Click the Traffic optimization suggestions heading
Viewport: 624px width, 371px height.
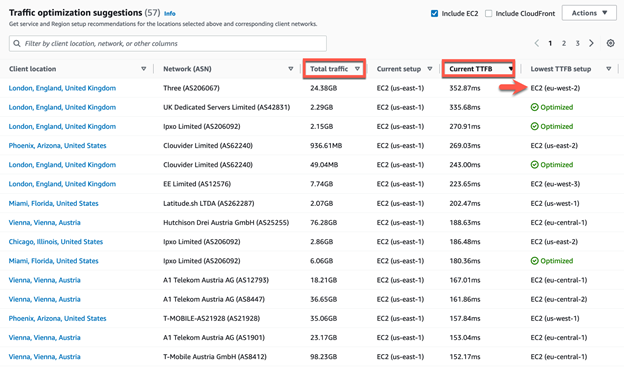coord(75,13)
